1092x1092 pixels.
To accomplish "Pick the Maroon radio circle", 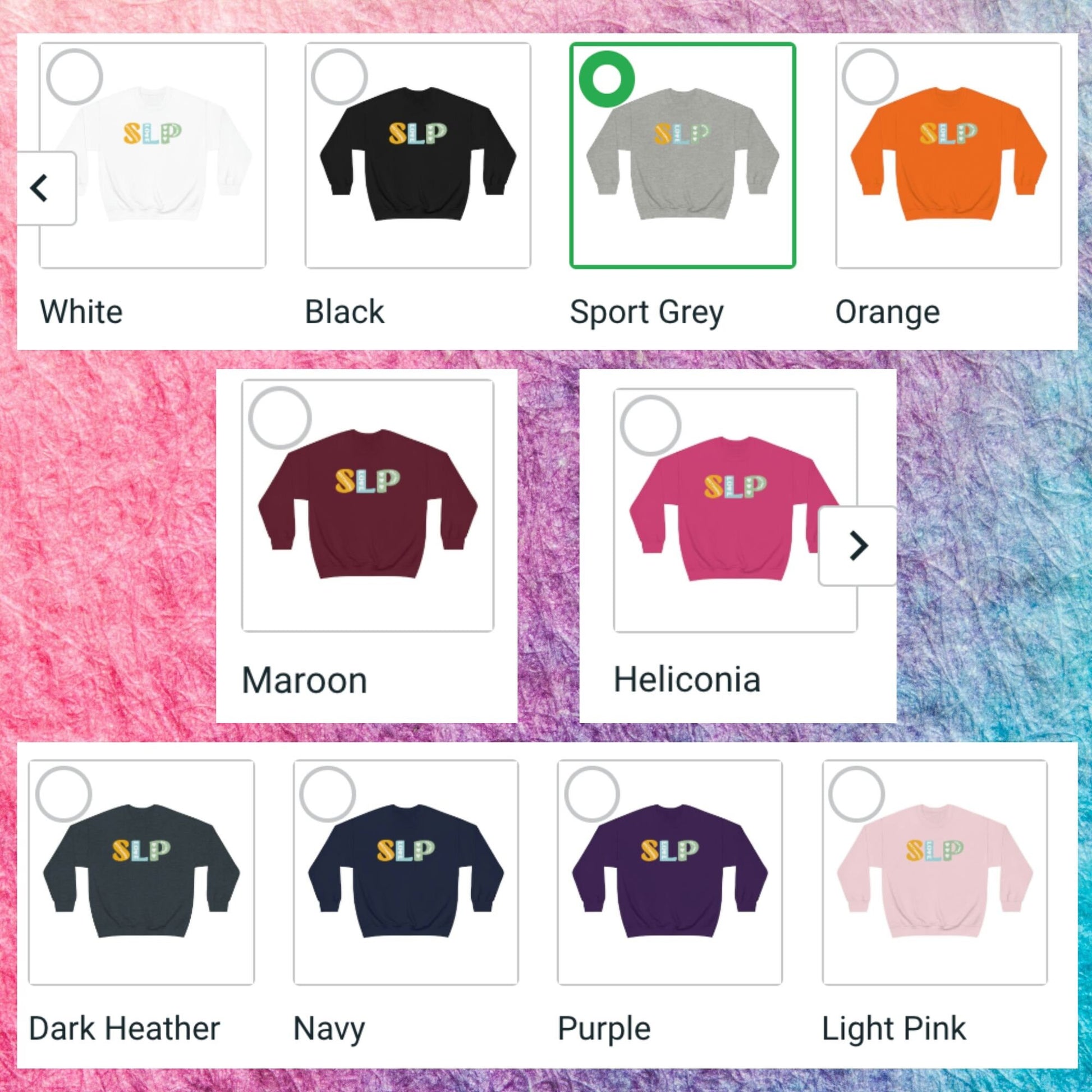I will (x=280, y=418).
